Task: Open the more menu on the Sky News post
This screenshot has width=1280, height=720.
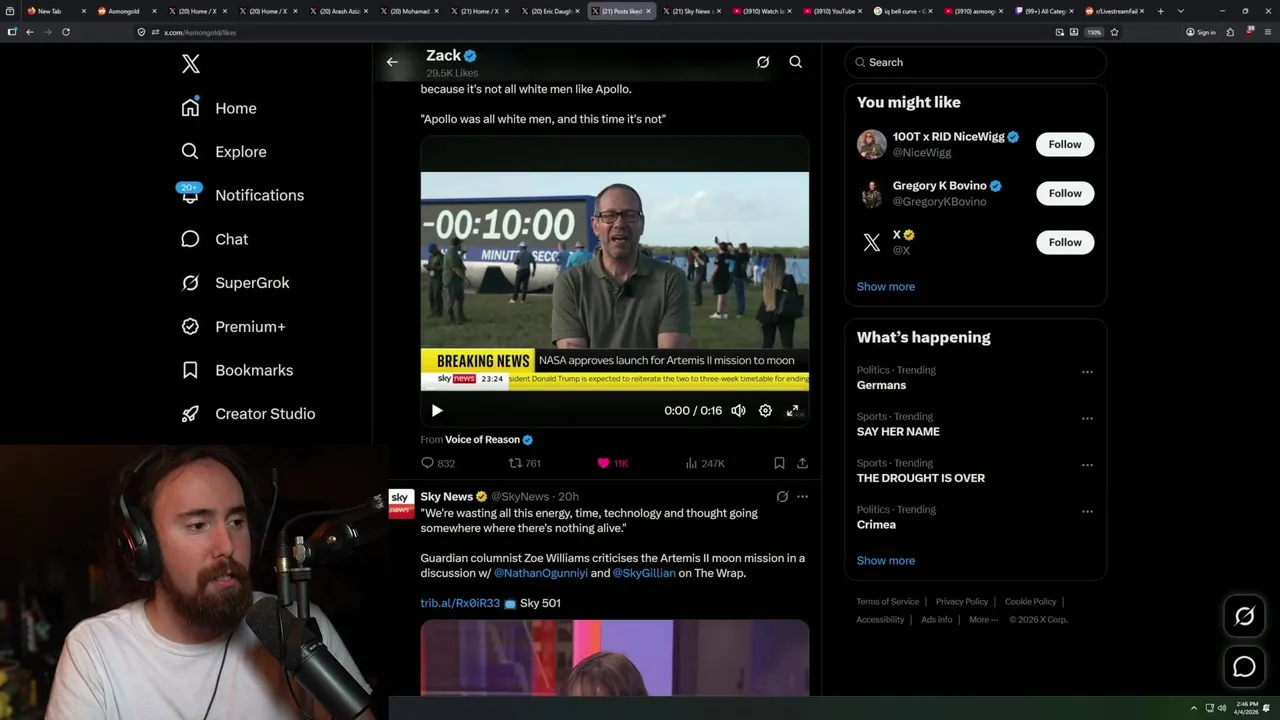Action: (x=802, y=496)
